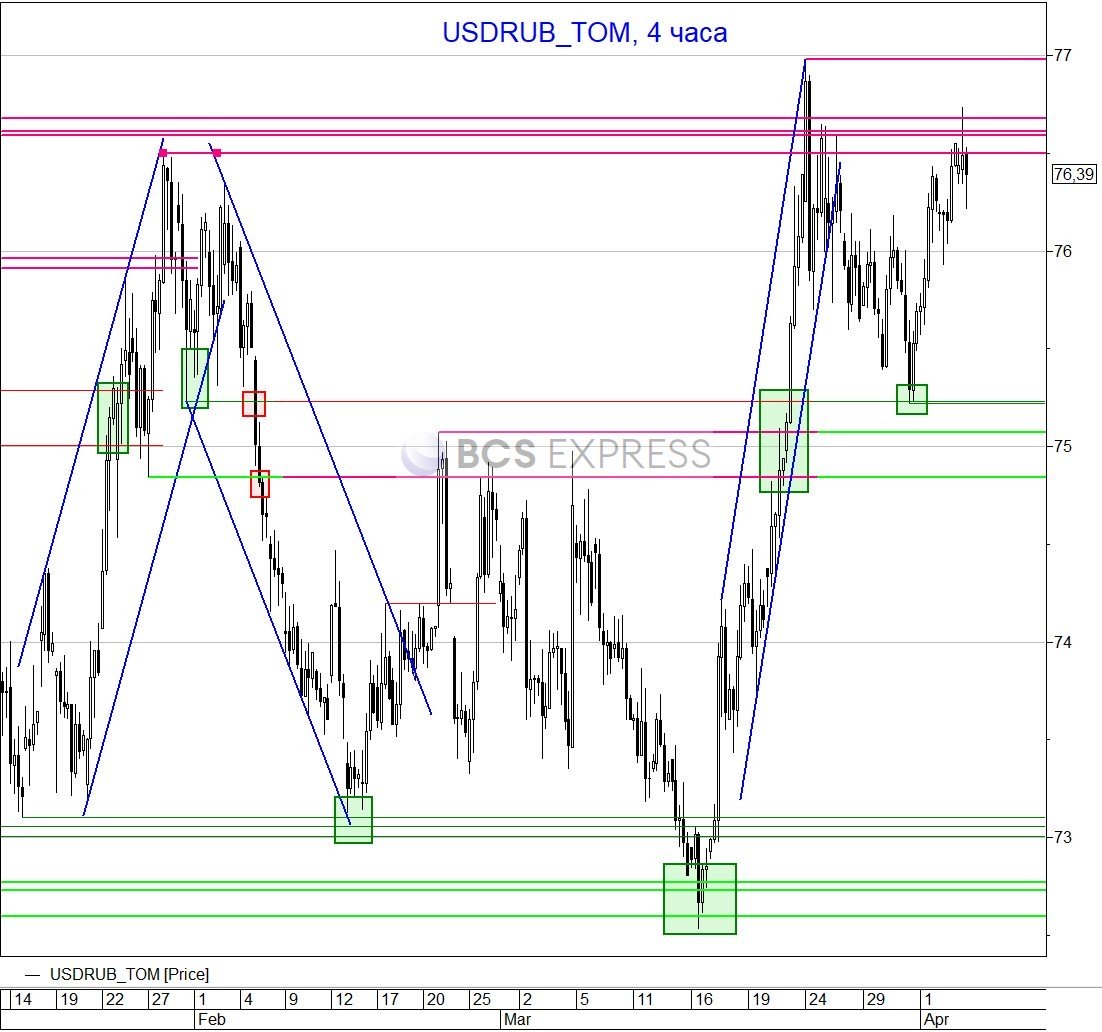1102x1032 pixels.
Task: Click the small green box near April 1
Action: tap(911, 399)
